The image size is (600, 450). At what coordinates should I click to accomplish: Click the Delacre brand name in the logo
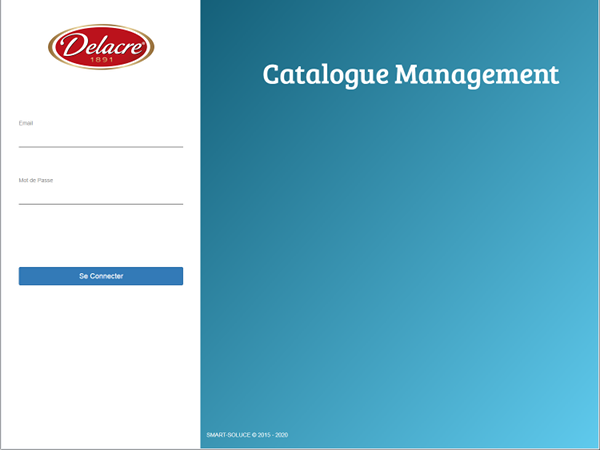[x=101, y=45]
